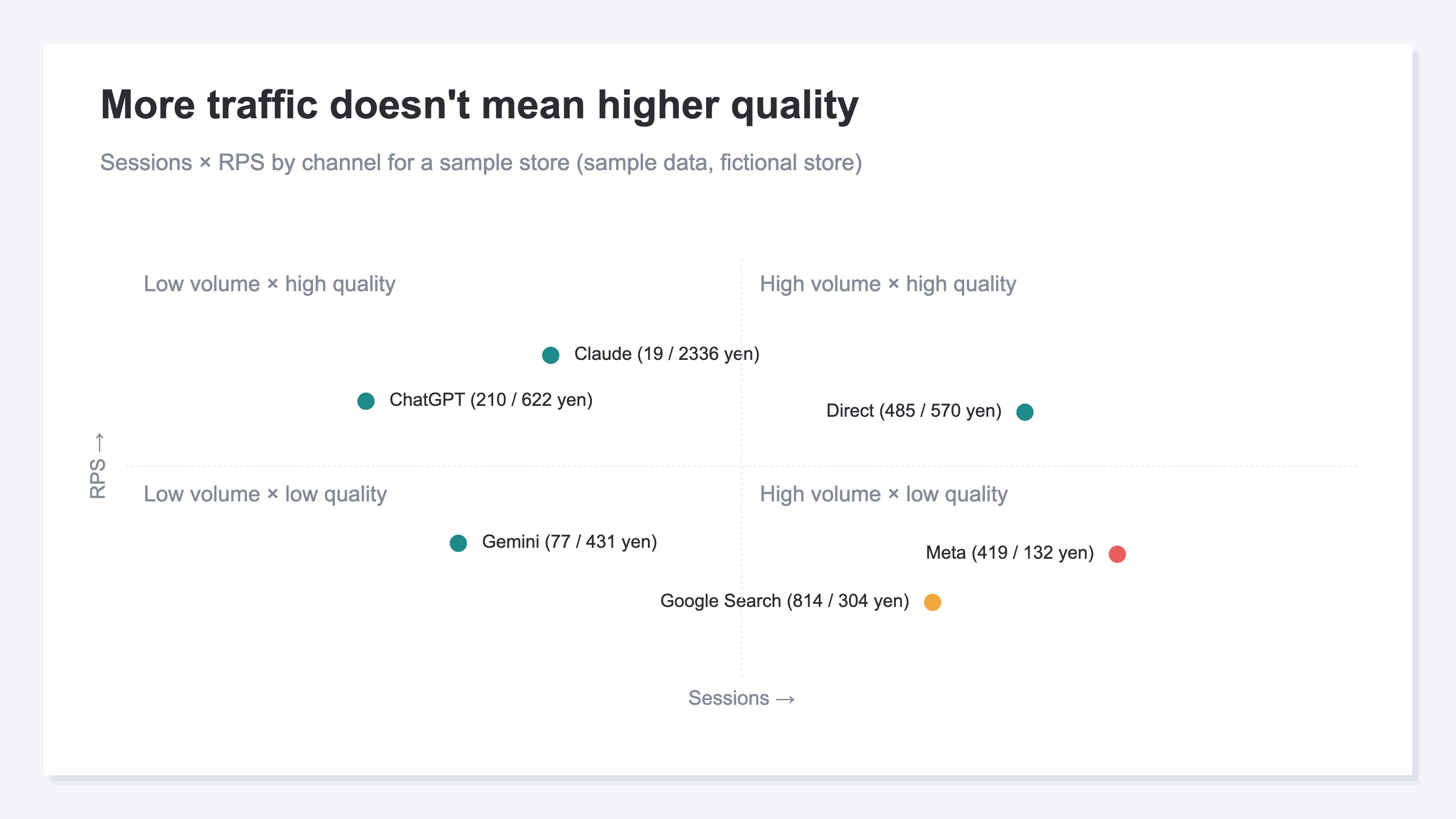Select the label 'Claude (19 / 2336 yen)'
The image size is (1456, 819).
click(x=667, y=354)
